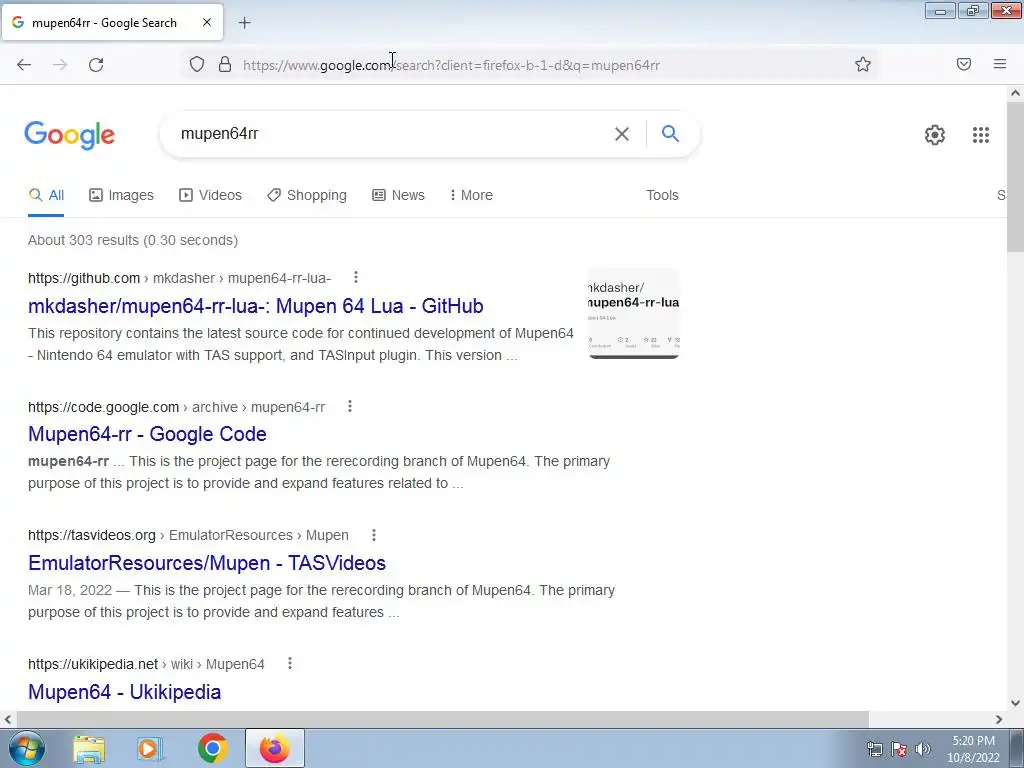Switch to Images results

(121, 195)
